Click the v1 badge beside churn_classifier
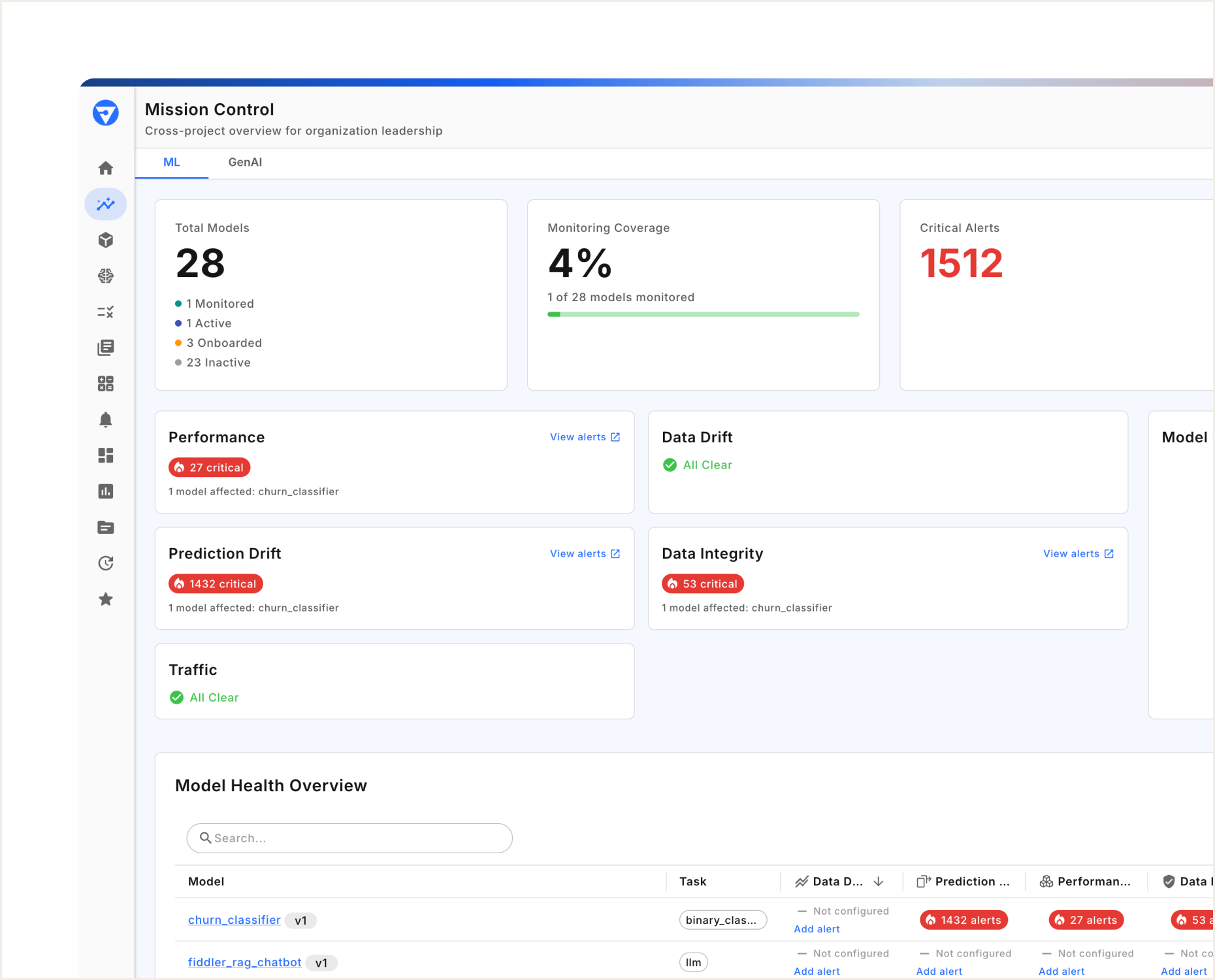Viewport: 1215px width, 980px height. point(301,921)
